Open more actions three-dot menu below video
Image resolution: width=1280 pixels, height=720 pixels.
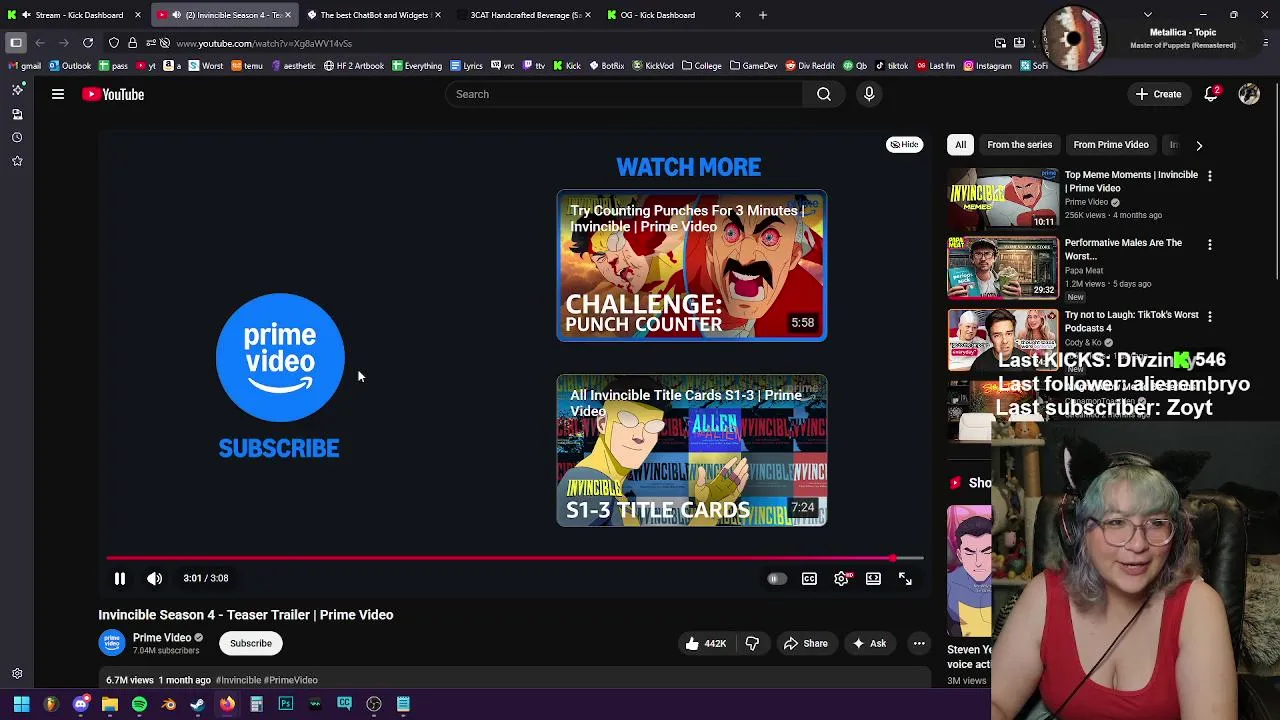pos(919,644)
